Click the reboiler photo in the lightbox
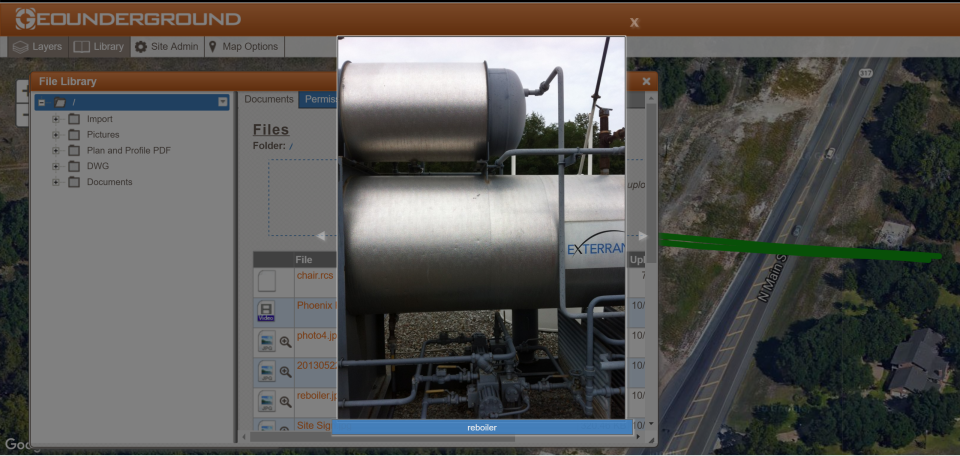This screenshot has height=456, width=960. (481, 227)
